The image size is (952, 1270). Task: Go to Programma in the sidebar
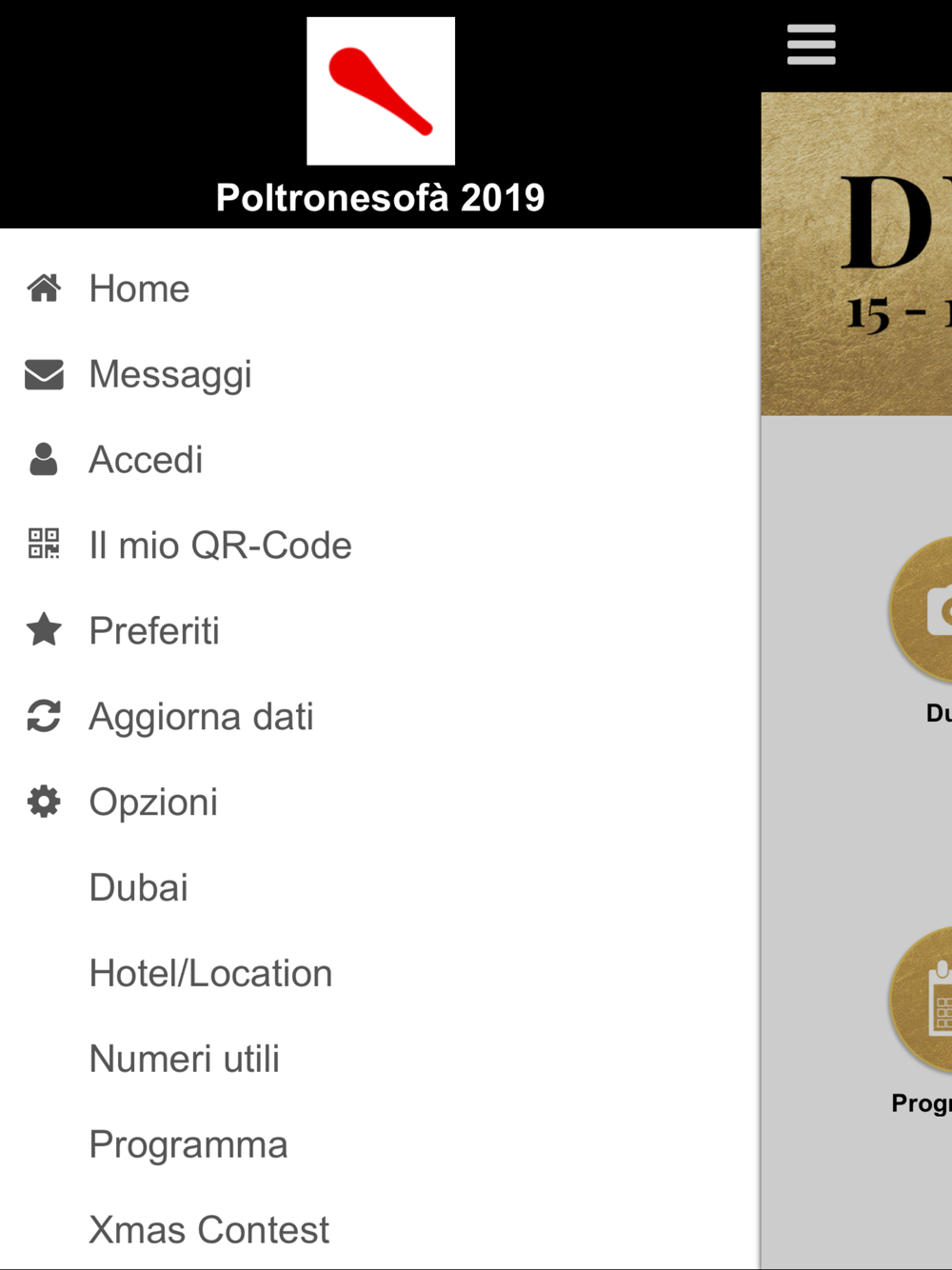(188, 1144)
